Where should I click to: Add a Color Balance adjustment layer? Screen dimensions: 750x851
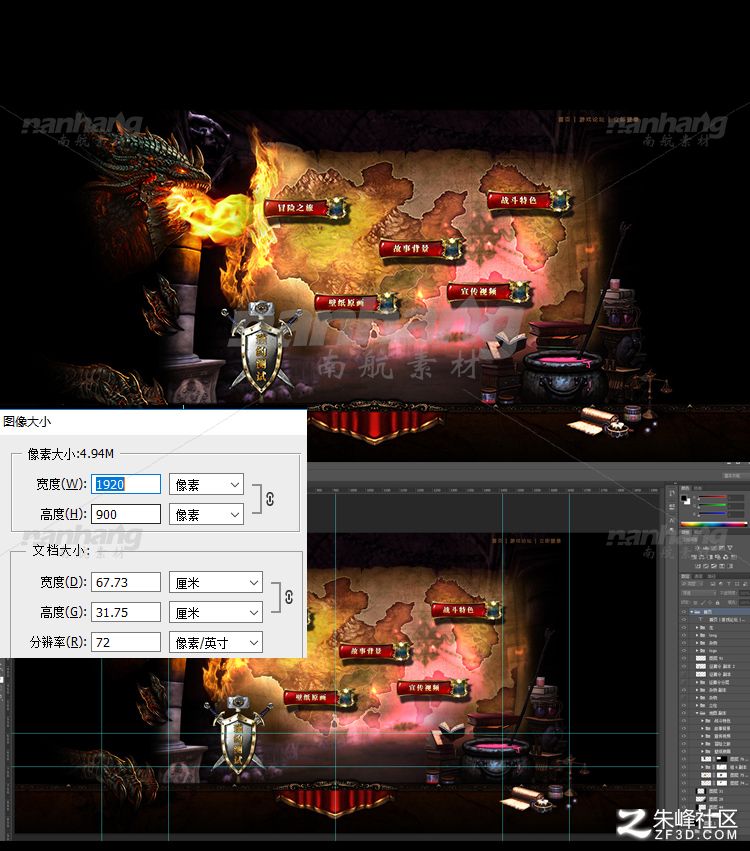701,557
